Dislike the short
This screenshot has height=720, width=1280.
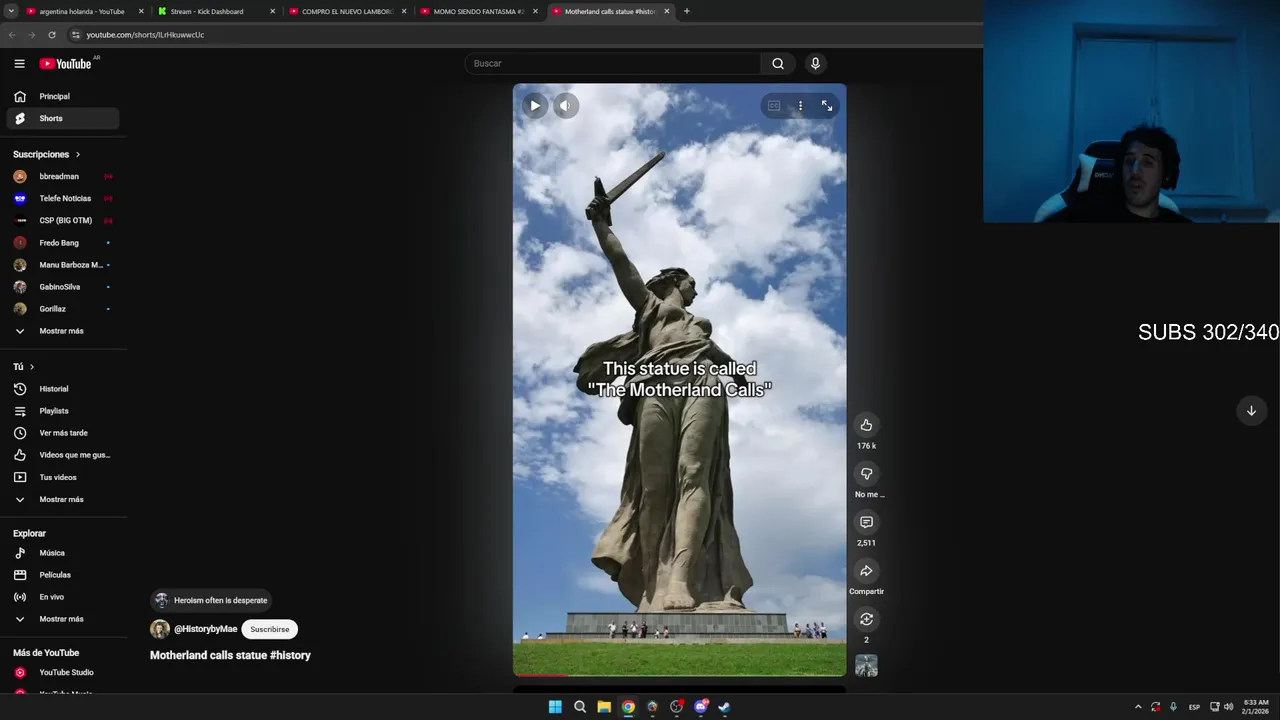[866, 473]
